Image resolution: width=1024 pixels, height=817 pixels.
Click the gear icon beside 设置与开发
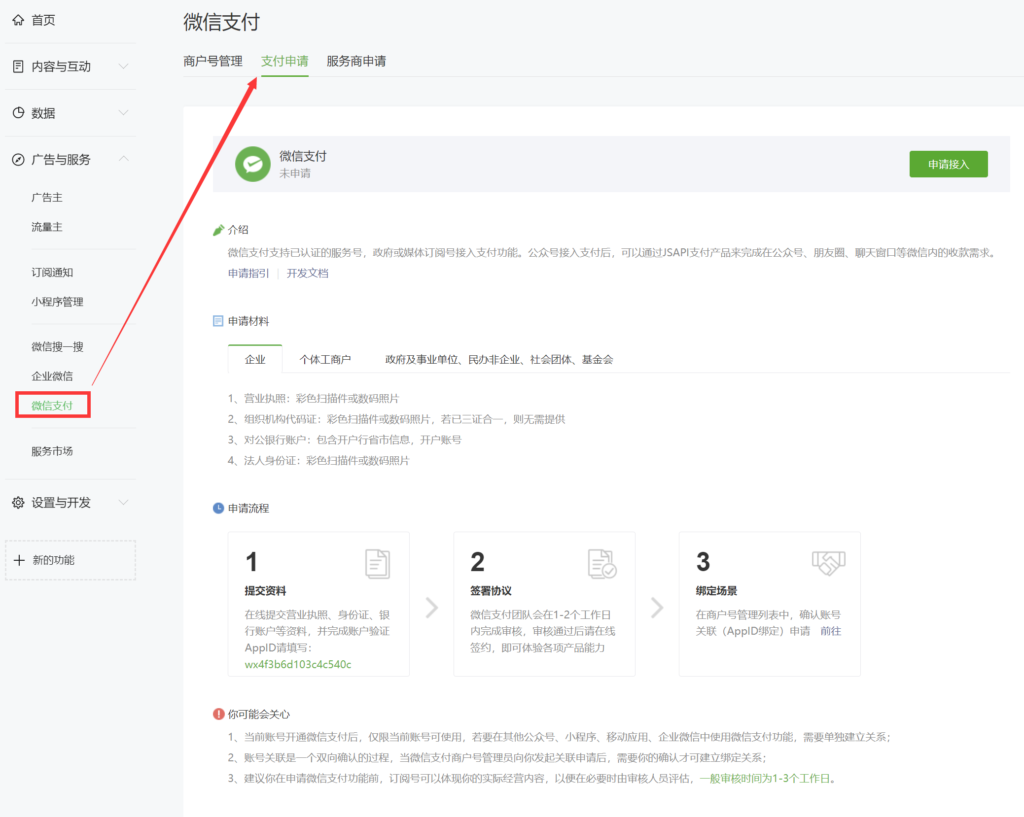click(x=18, y=502)
